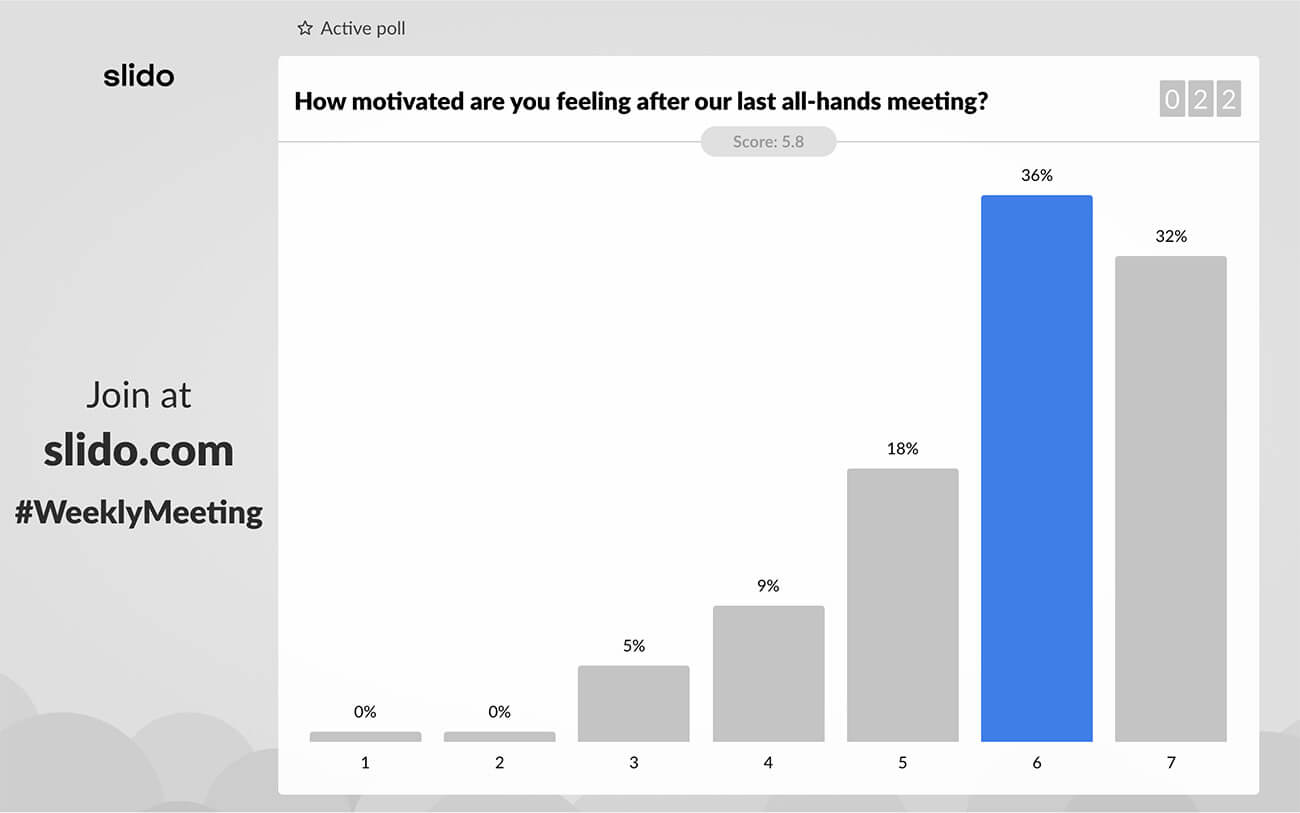The image size is (1300, 813).
Task: Click the #WeeklyMeeting event code
Action: pos(139,513)
